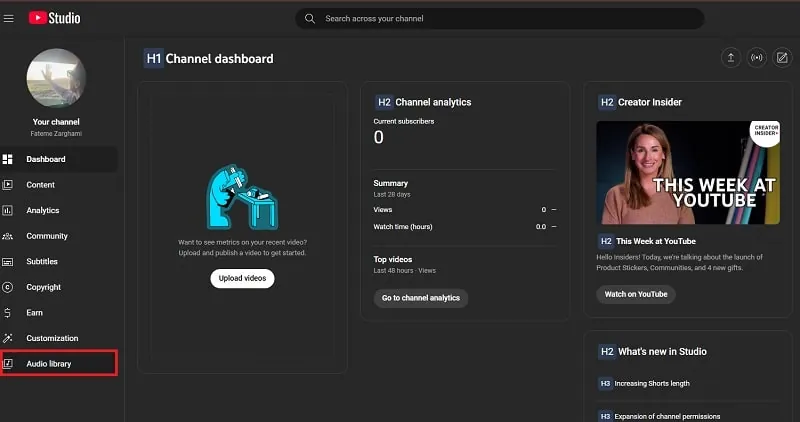
Task: Click the Dashboard grid icon
Action: pos(8,159)
